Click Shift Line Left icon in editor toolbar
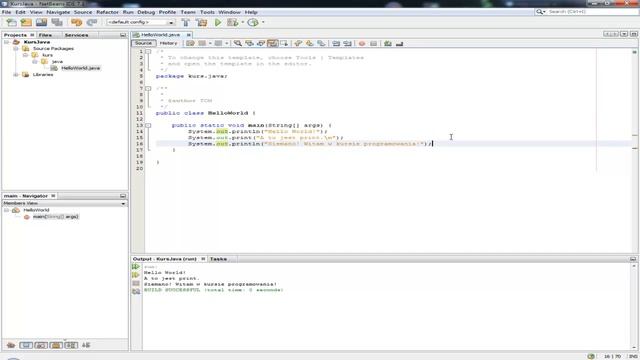The image size is (640, 360). pos(336,43)
